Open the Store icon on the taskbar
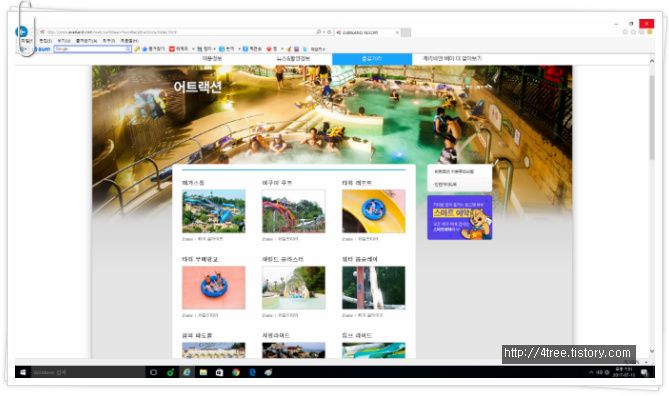Screen dimensions: 669x396 [x=219, y=373]
